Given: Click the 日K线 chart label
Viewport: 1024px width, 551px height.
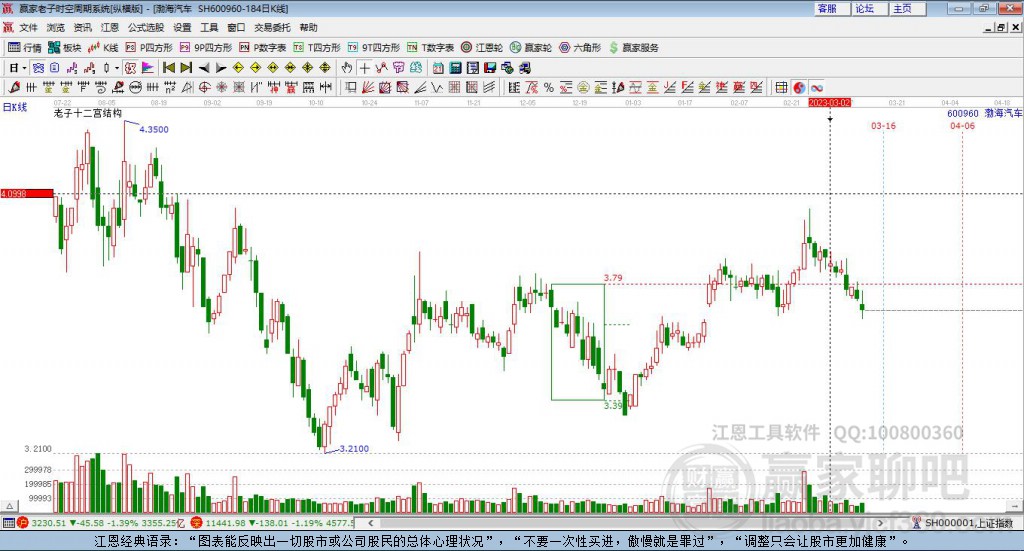Looking at the screenshot, I should click(x=15, y=107).
